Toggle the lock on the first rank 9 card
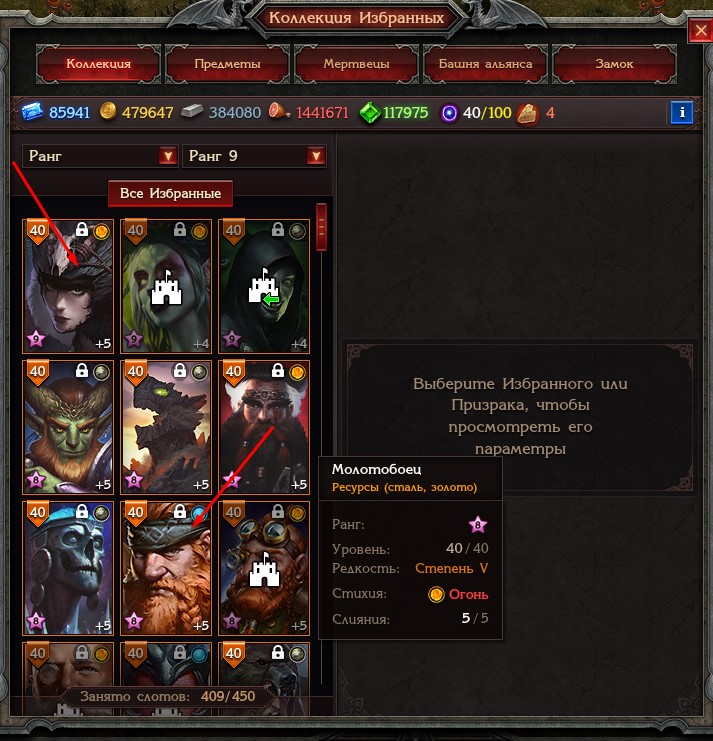The width and height of the screenshot is (713, 741). [x=82, y=230]
